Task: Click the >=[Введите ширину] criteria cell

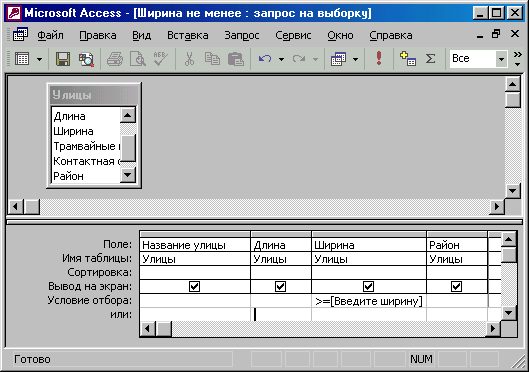Action: [369, 301]
